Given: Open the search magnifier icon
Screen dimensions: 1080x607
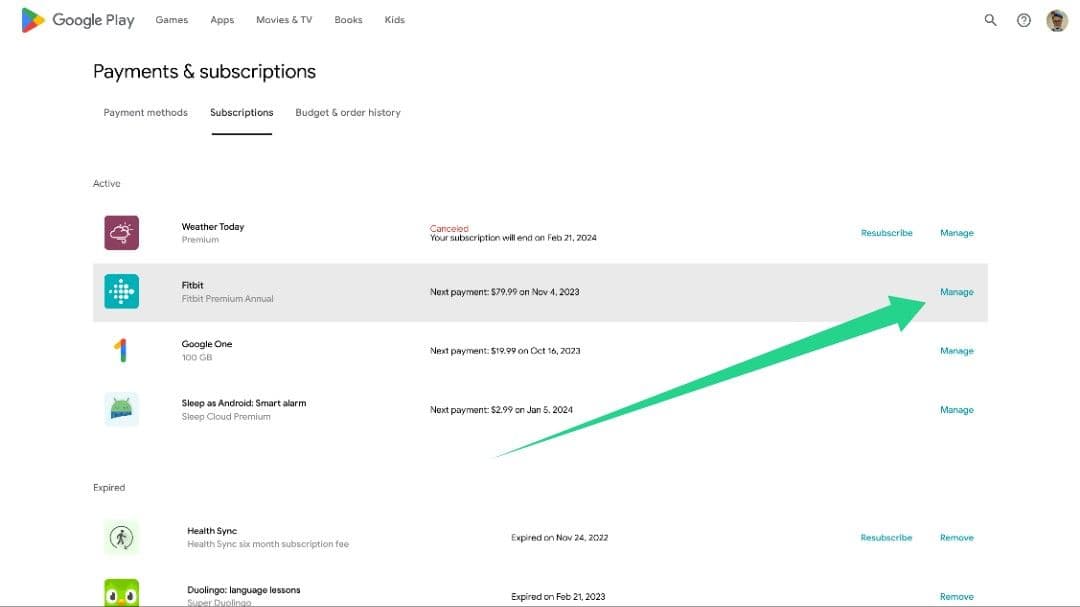Looking at the screenshot, I should point(990,20).
